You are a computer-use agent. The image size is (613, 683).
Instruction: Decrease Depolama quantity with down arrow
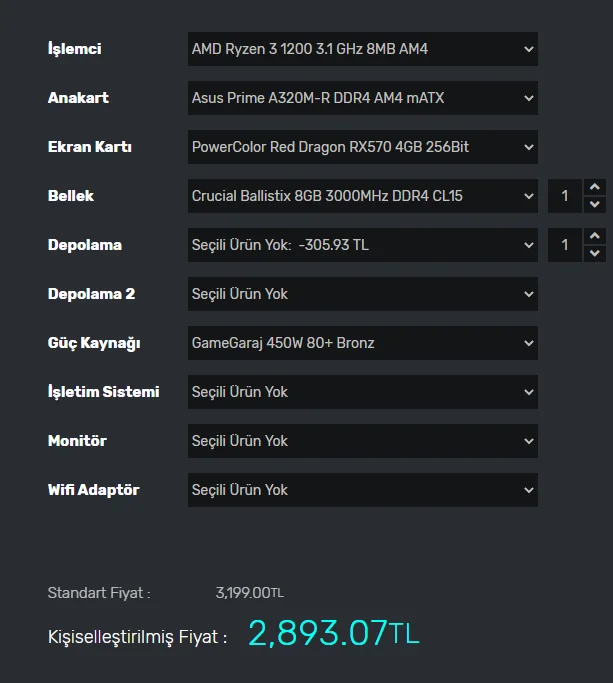[x=595, y=253]
